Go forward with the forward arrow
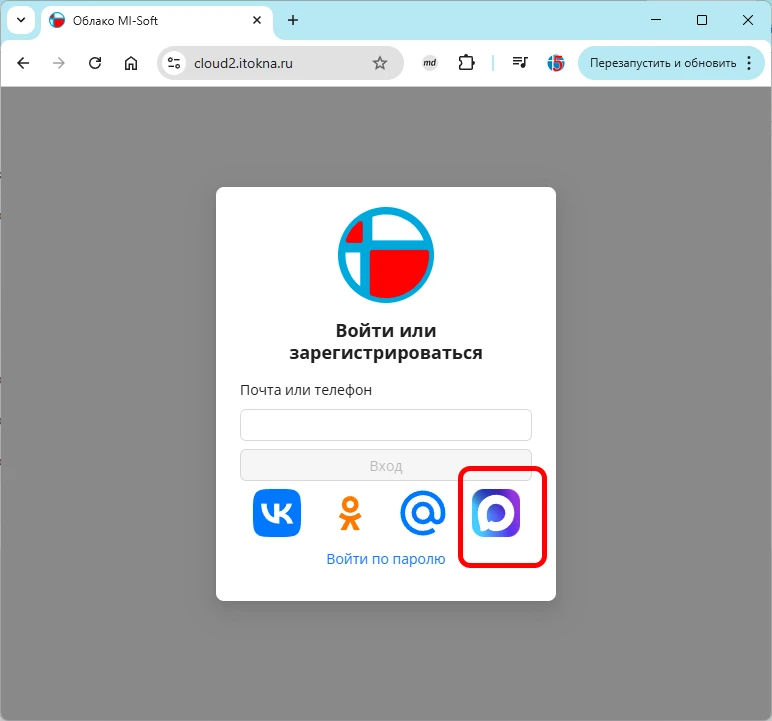 pyautogui.click(x=59, y=63)
